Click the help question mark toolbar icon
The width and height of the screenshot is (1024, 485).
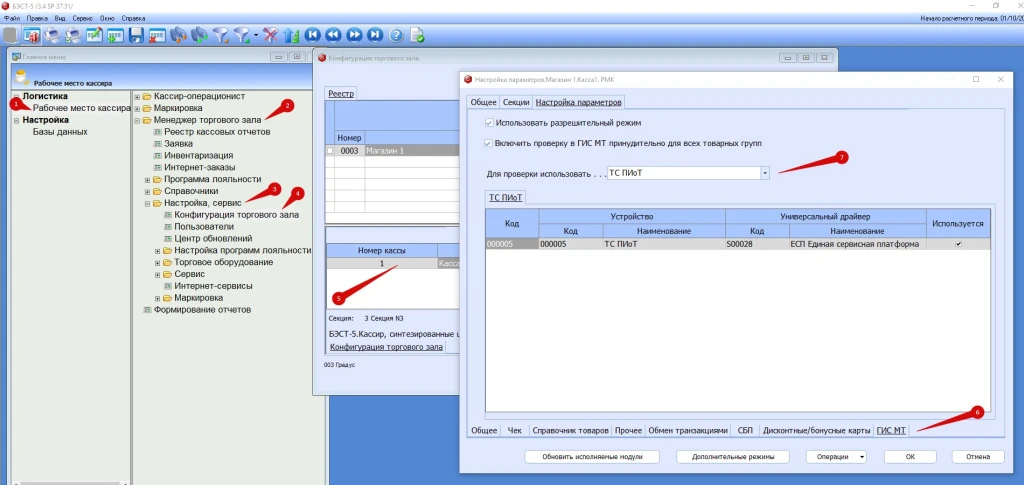click(x=396, y=35)
